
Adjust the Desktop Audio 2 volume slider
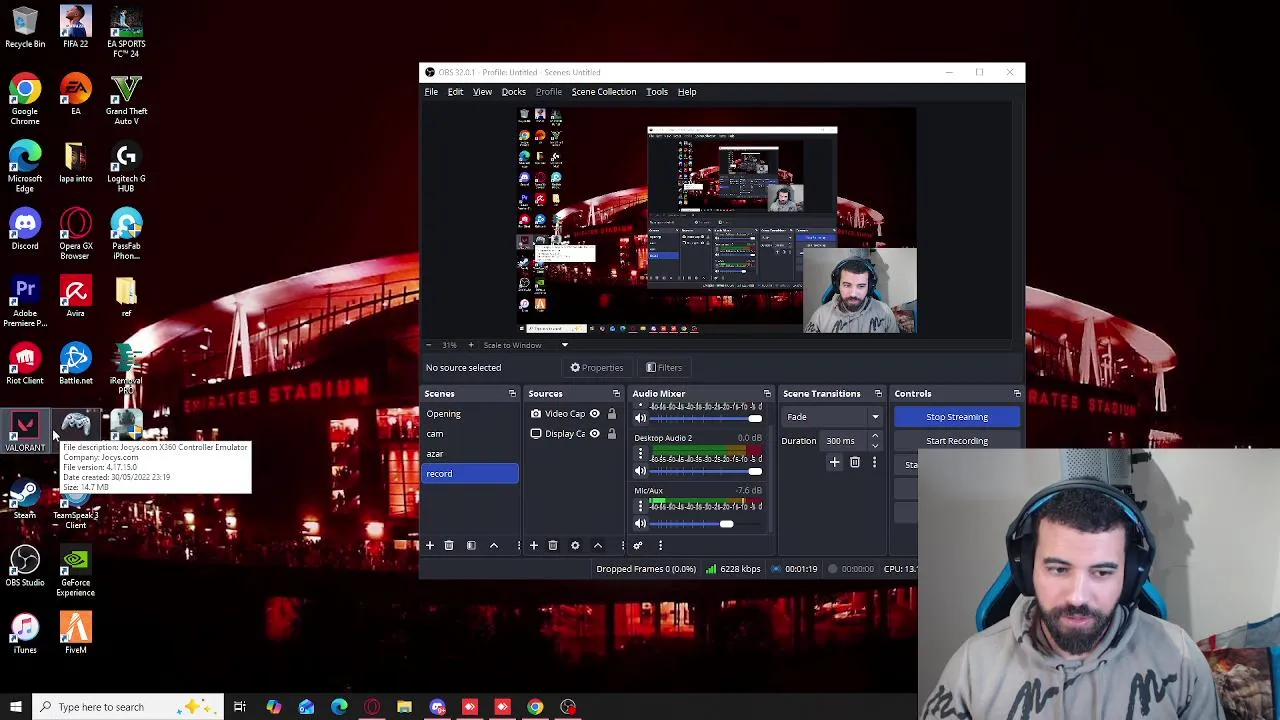(706, 471)
